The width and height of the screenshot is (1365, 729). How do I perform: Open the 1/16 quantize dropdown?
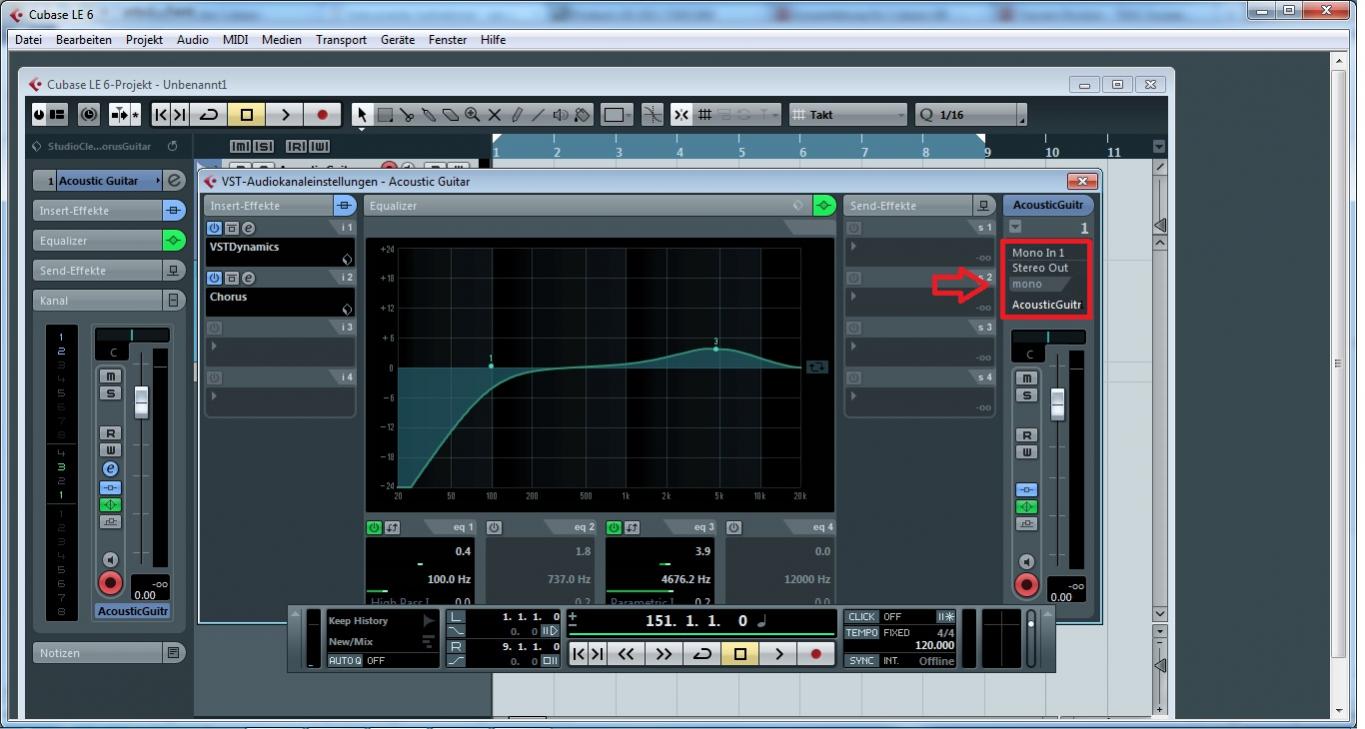click(x=970, y=115)
